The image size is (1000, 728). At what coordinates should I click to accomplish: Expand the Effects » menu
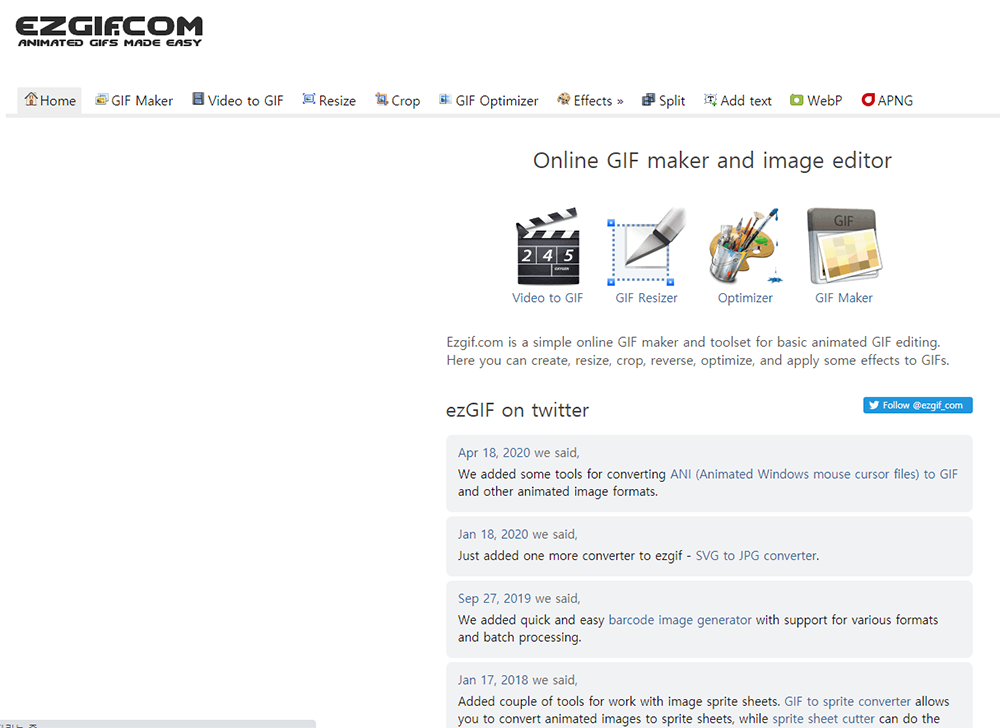[x=590, y=101]
